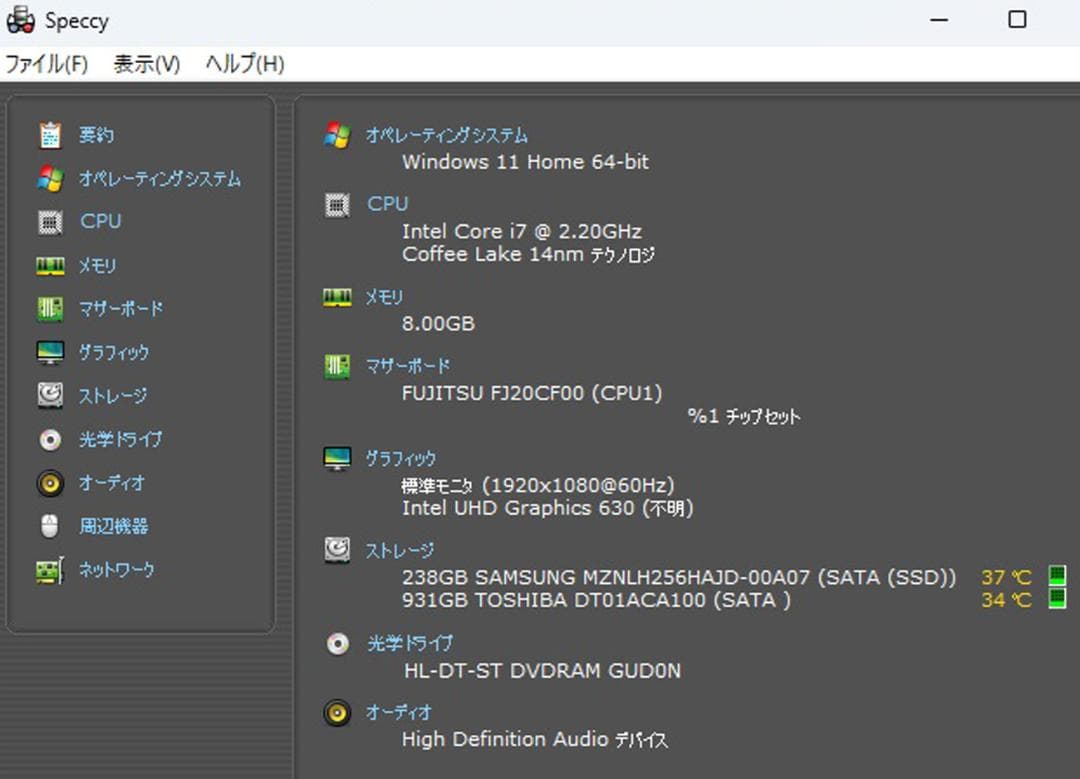This screenshot has width=1080, height=779.
Task: Open the ネットワーク icon in sidebar
Action: (48, 570)
